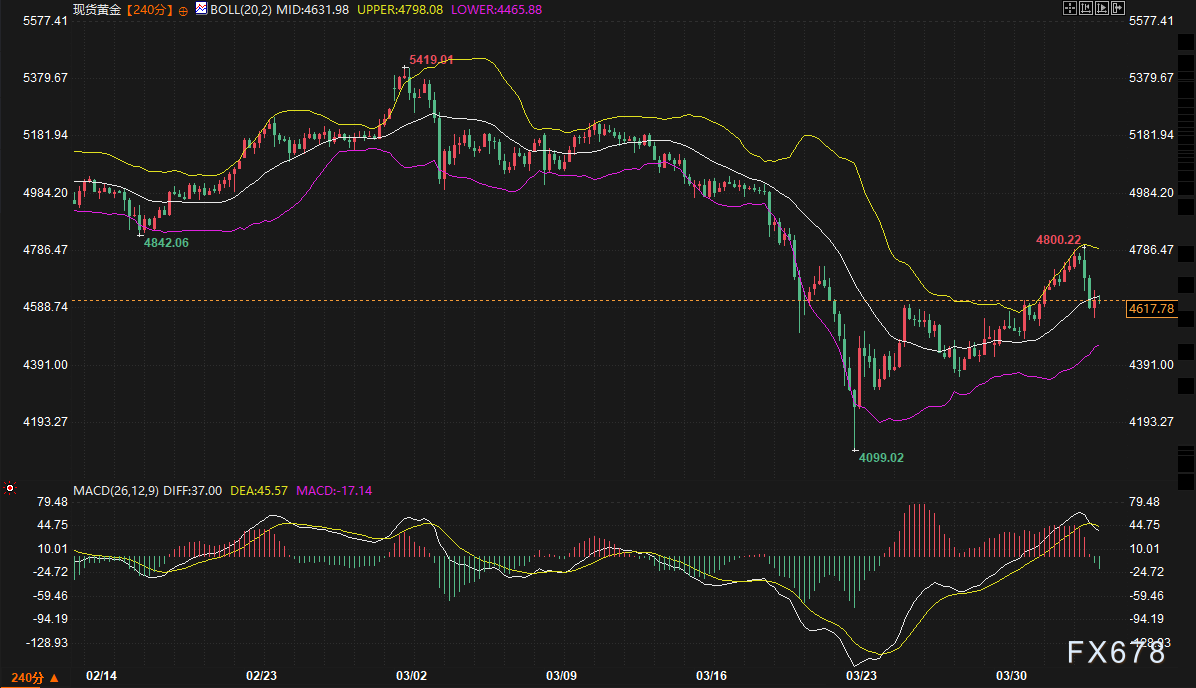Click the 现货黄金 instrument title
The height and width of the screenshot is (688, 1196).
[97, 9]
